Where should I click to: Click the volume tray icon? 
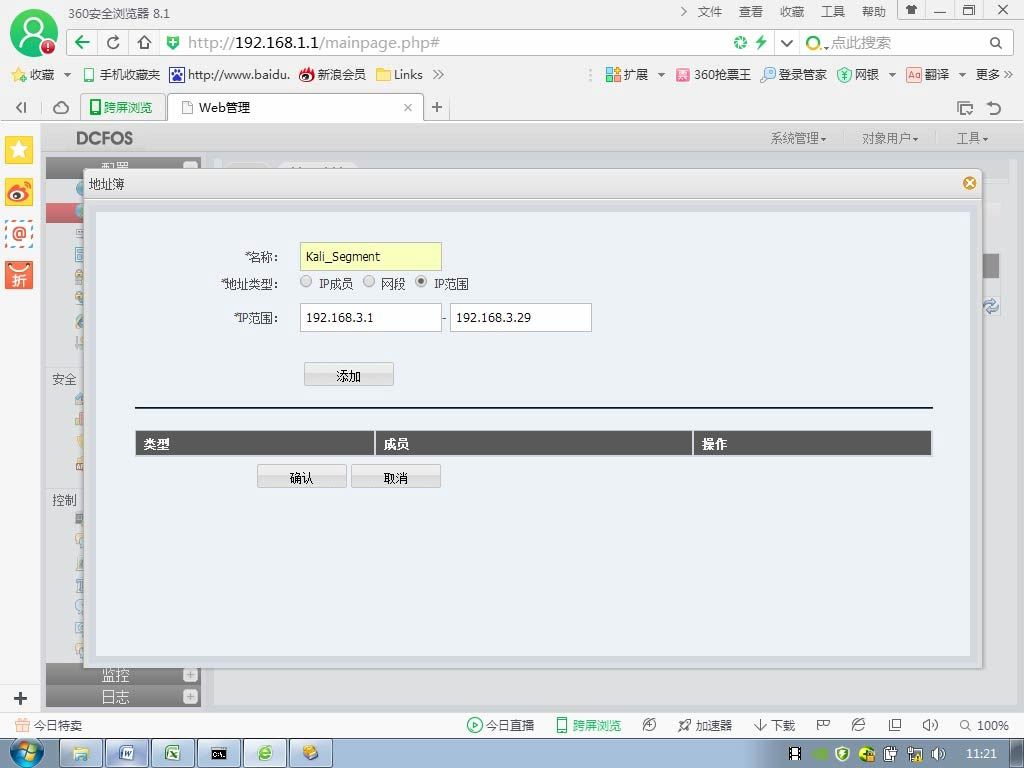pos(938,754)
